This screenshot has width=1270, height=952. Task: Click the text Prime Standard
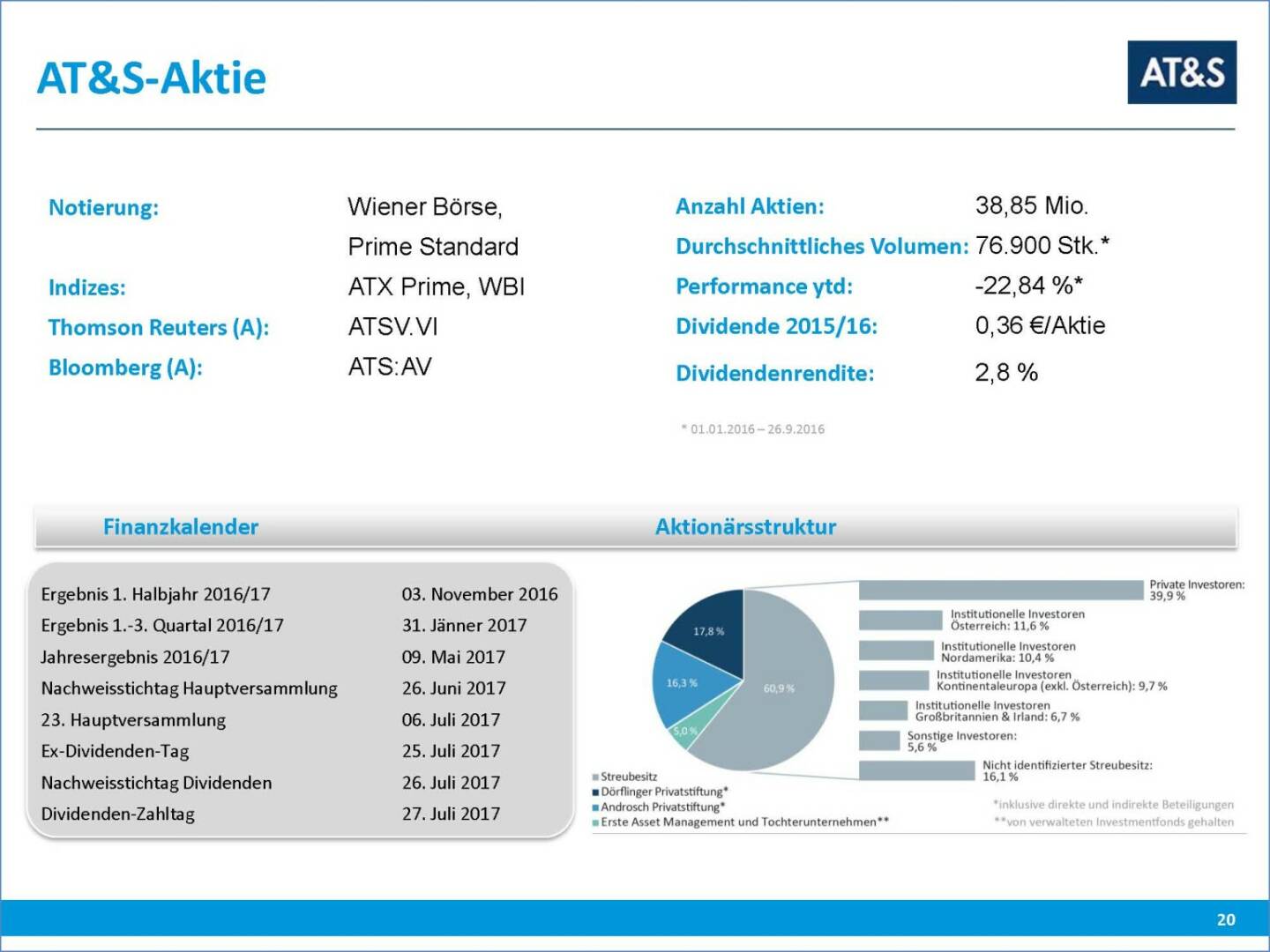click(433, 247)
